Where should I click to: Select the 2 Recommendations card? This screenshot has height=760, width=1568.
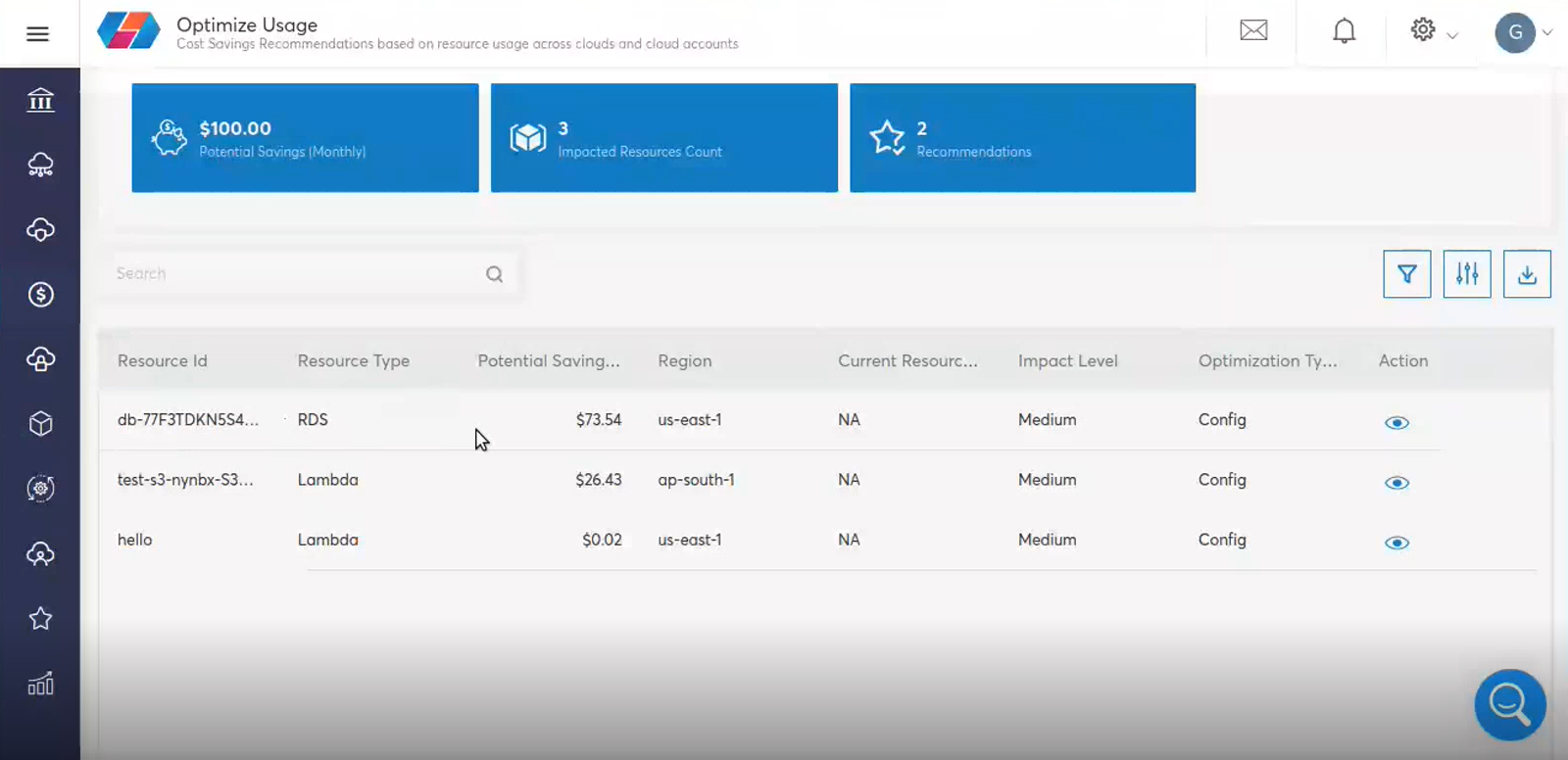1023,138
